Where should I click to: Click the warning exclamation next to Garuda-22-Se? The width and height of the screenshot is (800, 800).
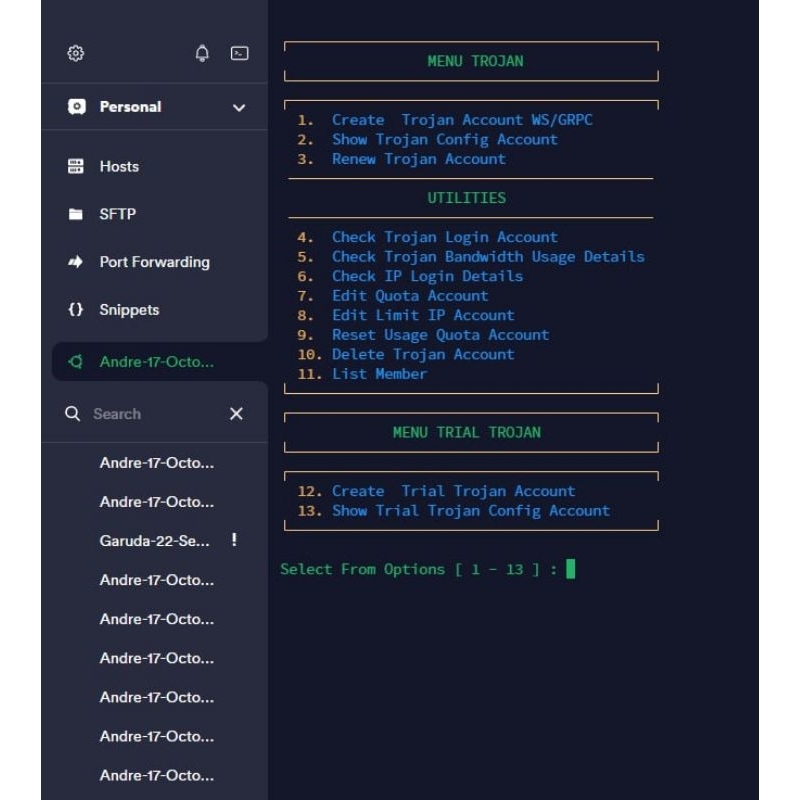[234, 540]
